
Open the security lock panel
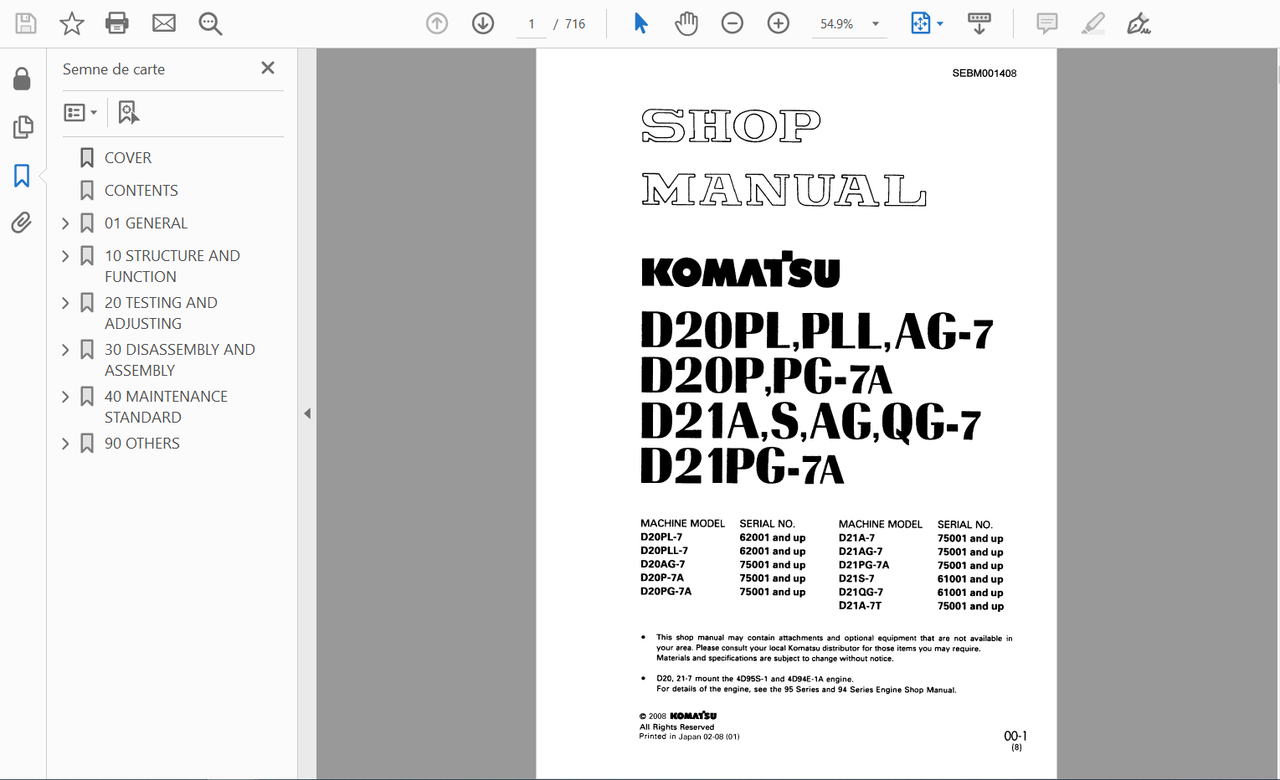click(22, 79)
